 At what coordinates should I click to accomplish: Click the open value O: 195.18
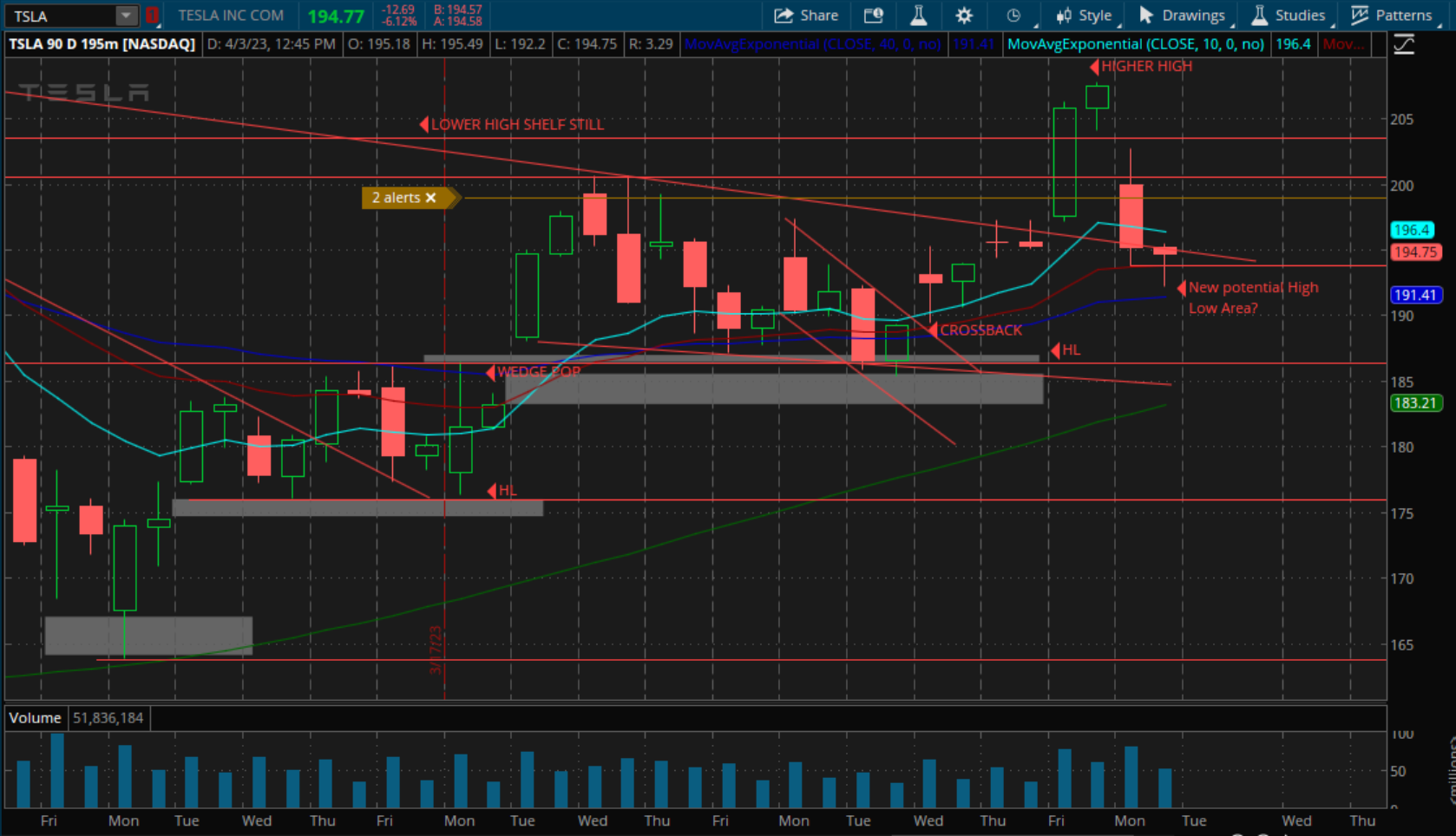tap(378, 44)
